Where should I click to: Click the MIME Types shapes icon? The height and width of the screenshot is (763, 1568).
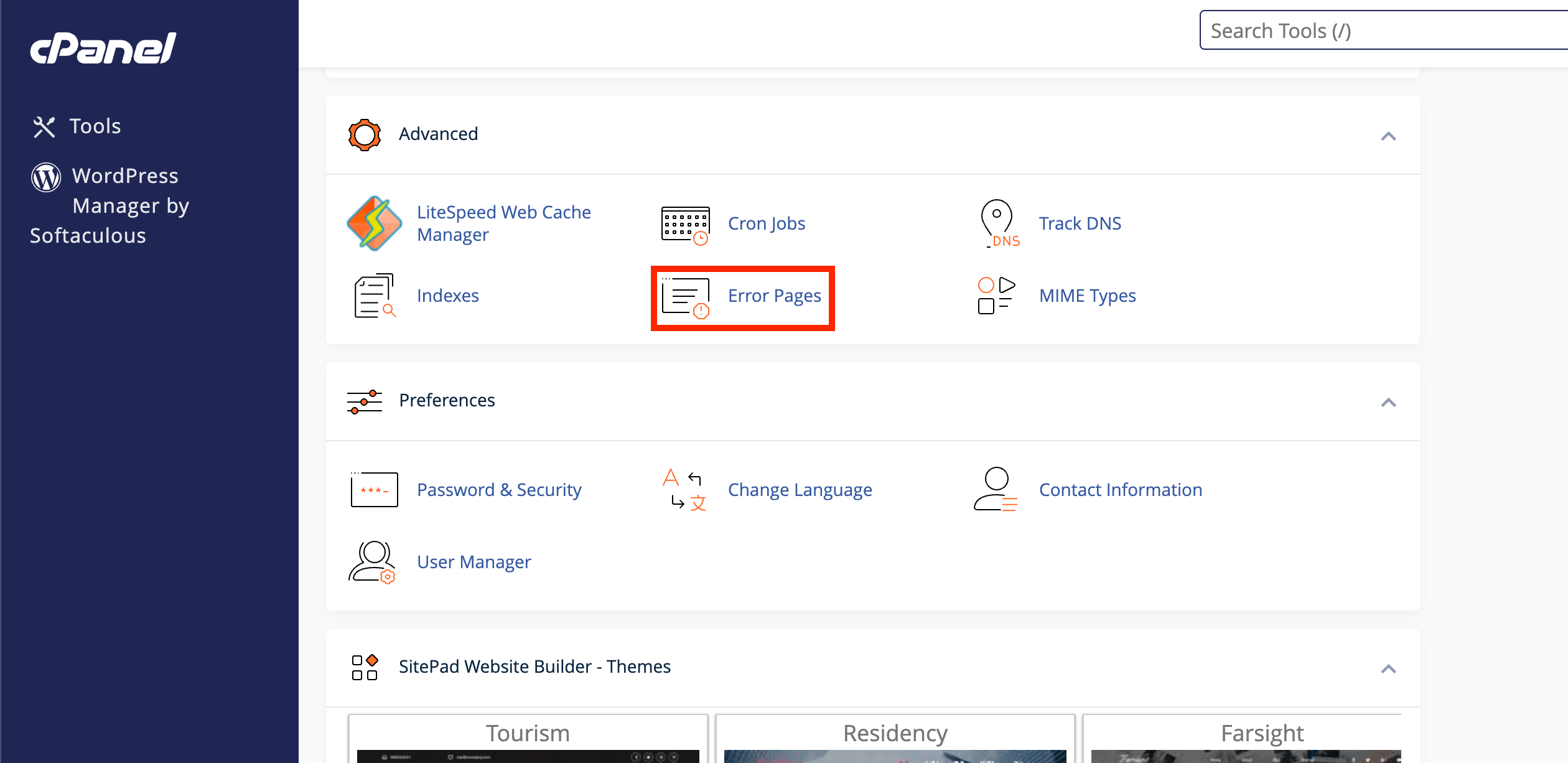tap(996, 296)
